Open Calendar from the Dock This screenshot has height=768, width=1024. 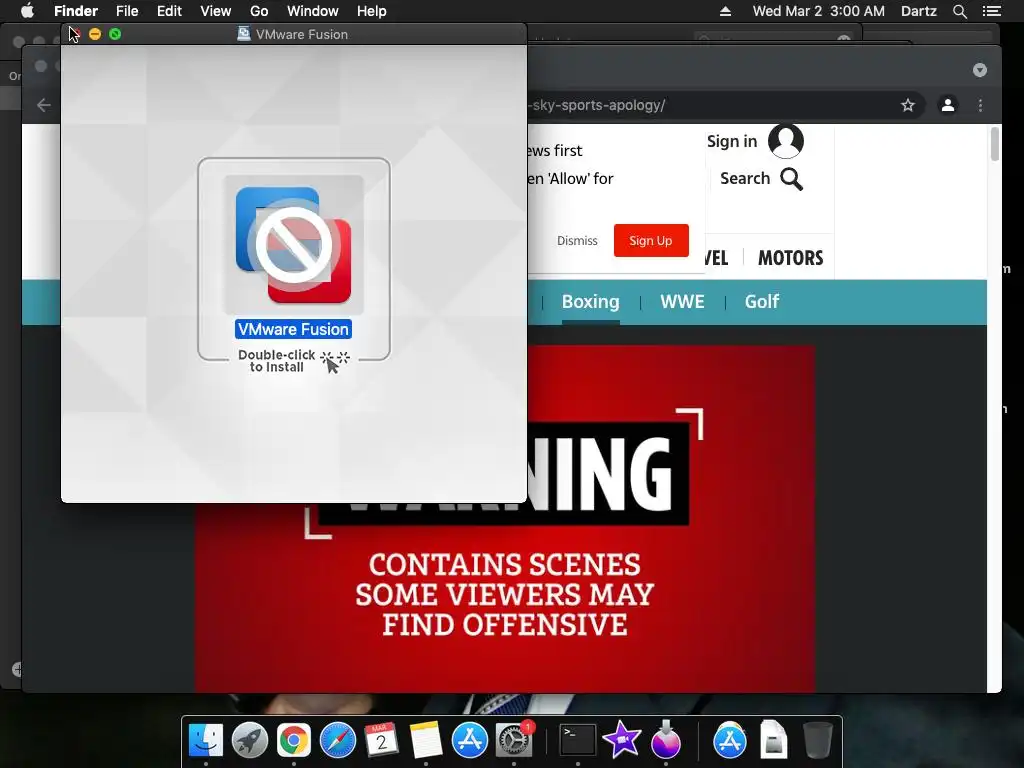(381, 741)
